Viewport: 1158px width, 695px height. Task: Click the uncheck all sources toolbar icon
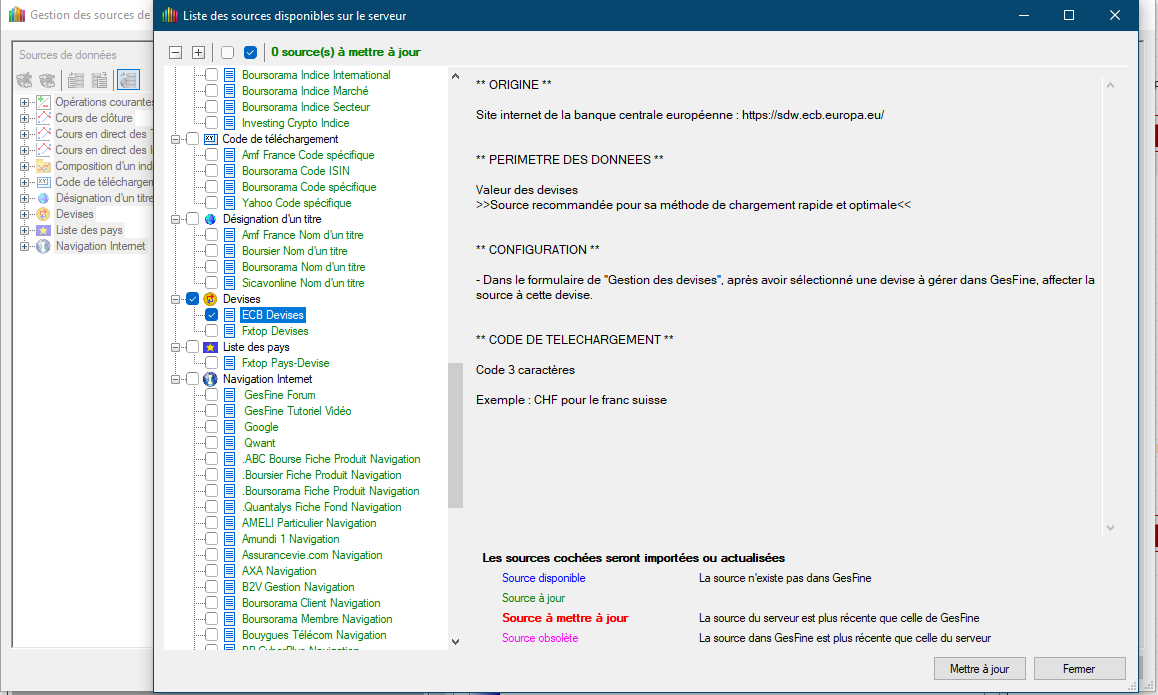pyautogui.click(x=228, y=52)
